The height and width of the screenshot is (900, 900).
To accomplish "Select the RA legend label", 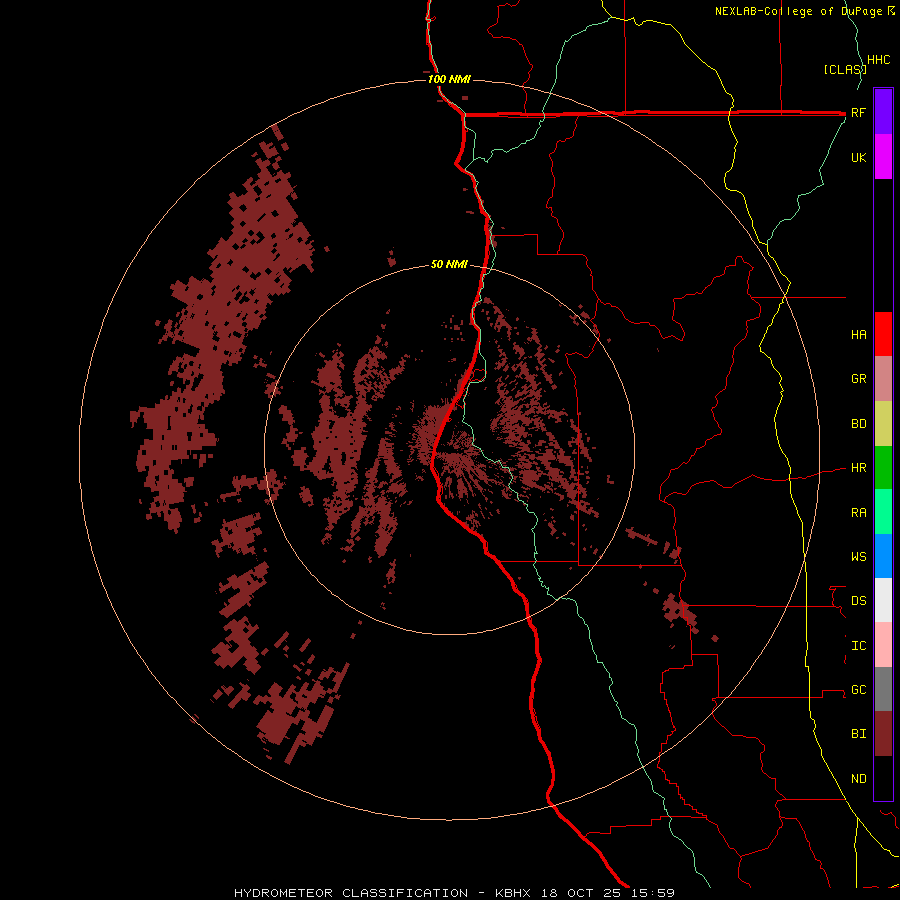I will coord(858,513).
